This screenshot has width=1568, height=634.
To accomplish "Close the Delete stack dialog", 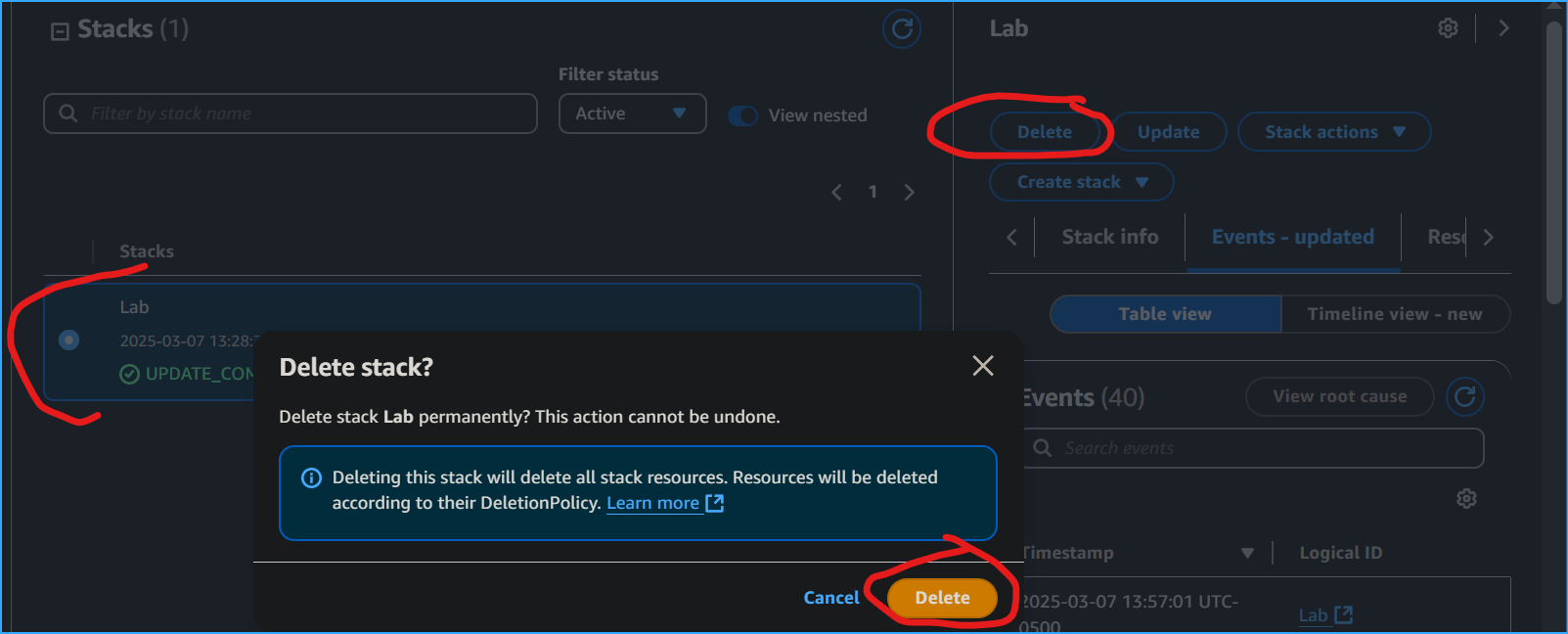I will 983,366.
